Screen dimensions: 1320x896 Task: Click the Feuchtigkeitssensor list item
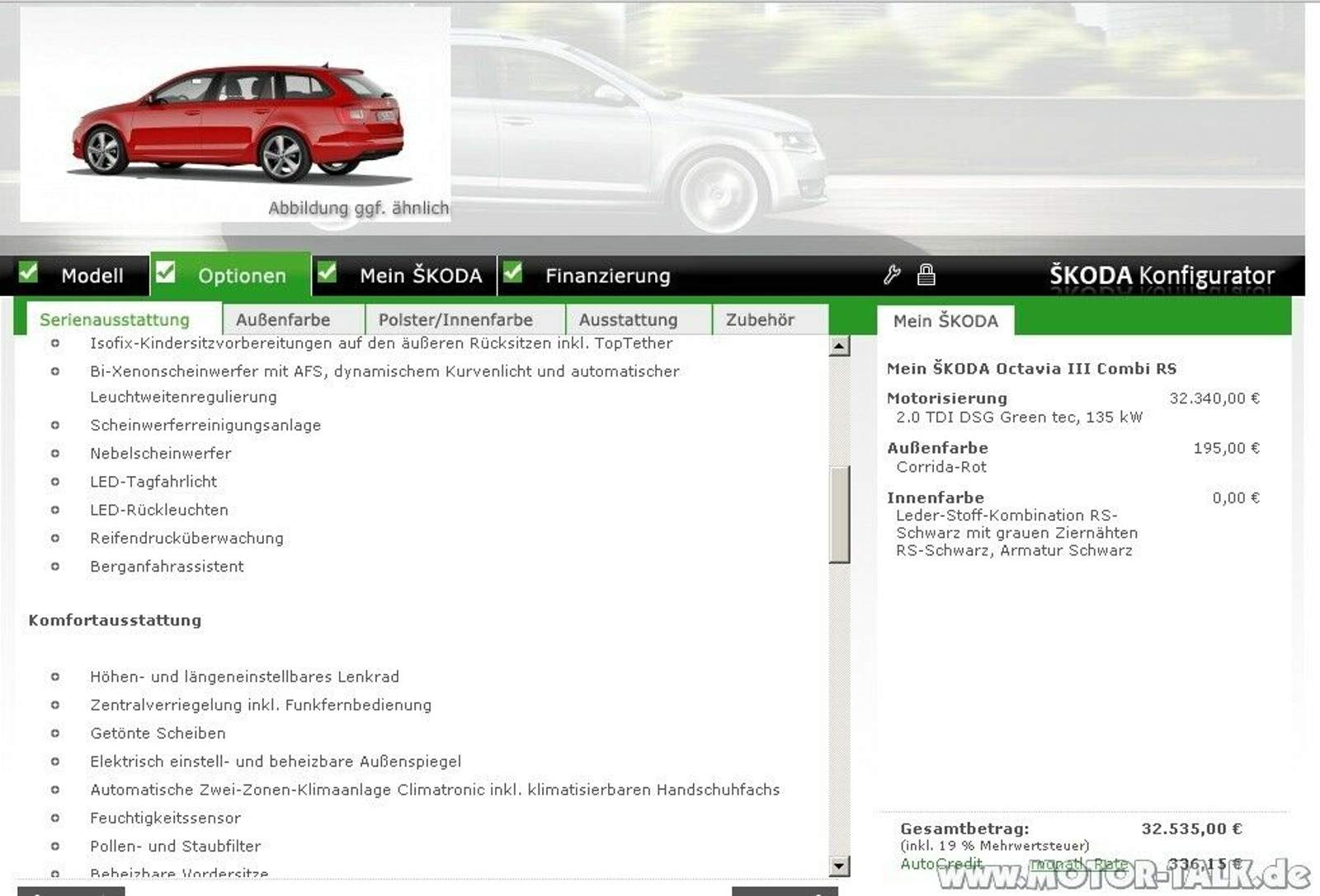(165, 818)
